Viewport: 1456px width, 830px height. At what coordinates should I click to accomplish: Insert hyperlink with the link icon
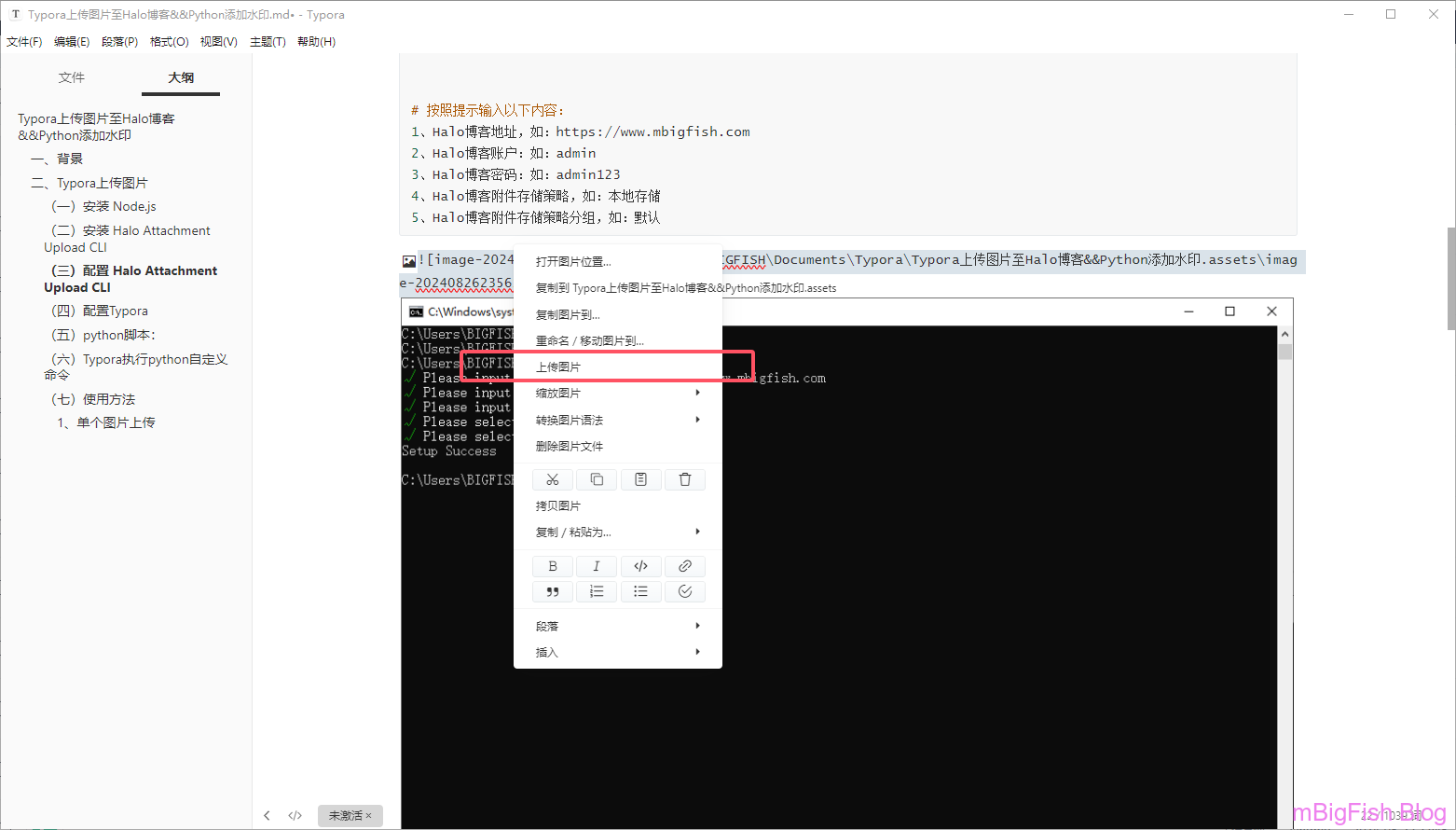coord(685,566)
